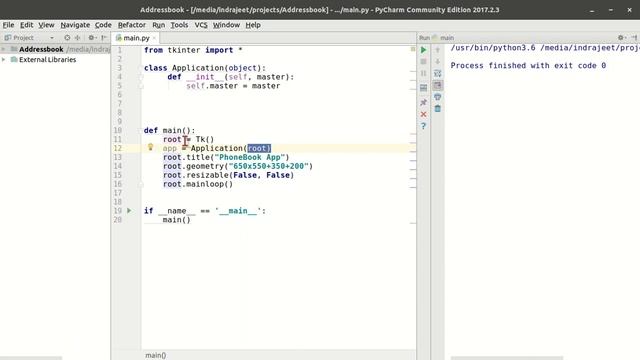Open the Window menu

click(x=226, y=25)
